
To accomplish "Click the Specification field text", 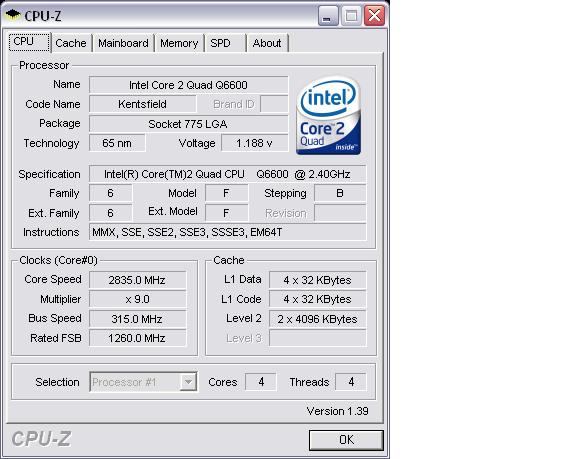I will pos(227,174).
